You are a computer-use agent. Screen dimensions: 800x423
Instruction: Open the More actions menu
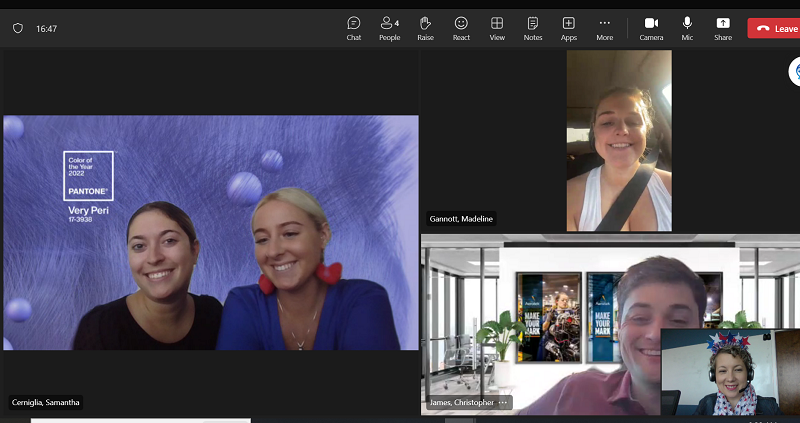click(605, 29)
